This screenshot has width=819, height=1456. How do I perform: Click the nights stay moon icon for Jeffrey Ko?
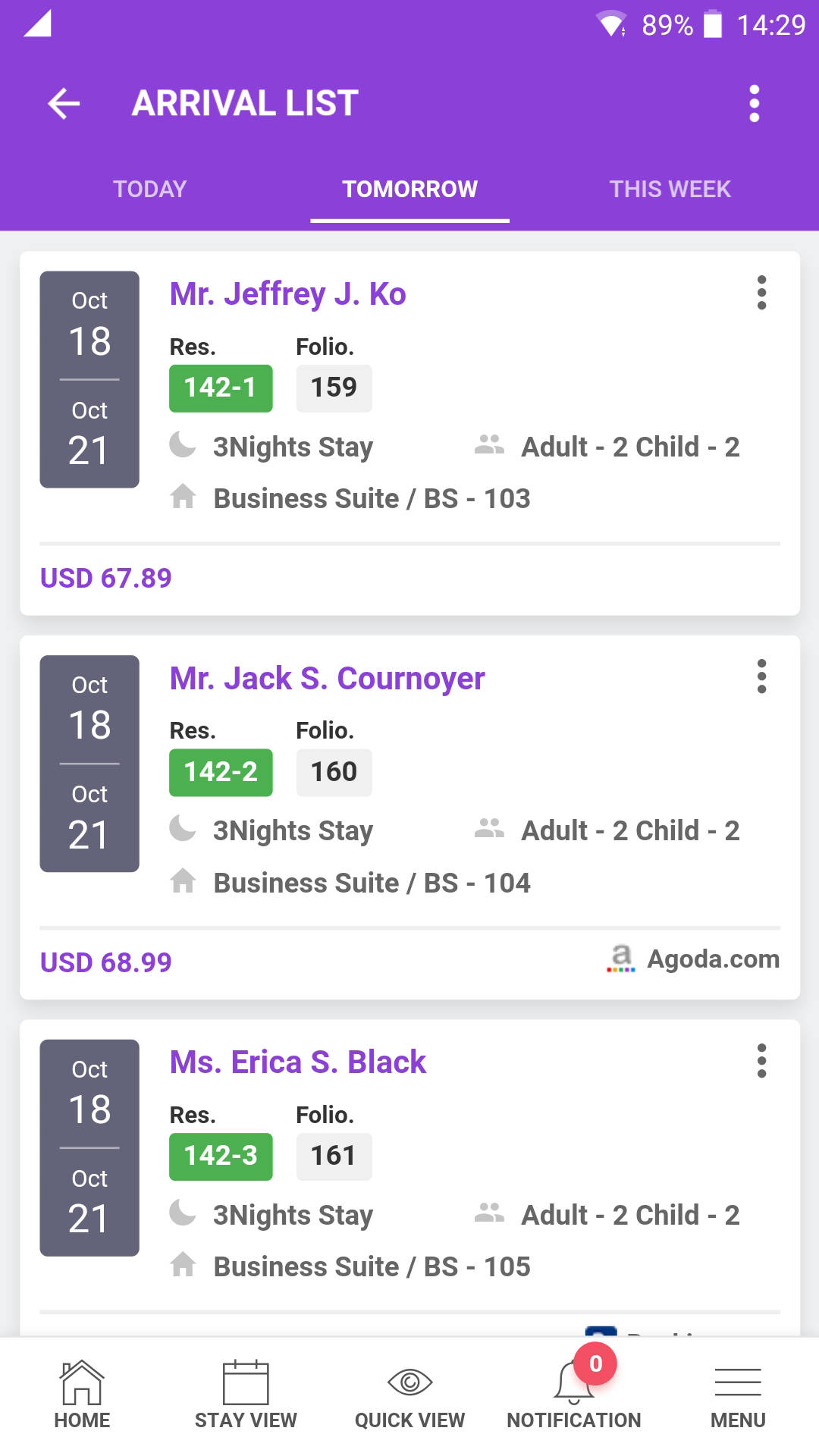(183, 446)
